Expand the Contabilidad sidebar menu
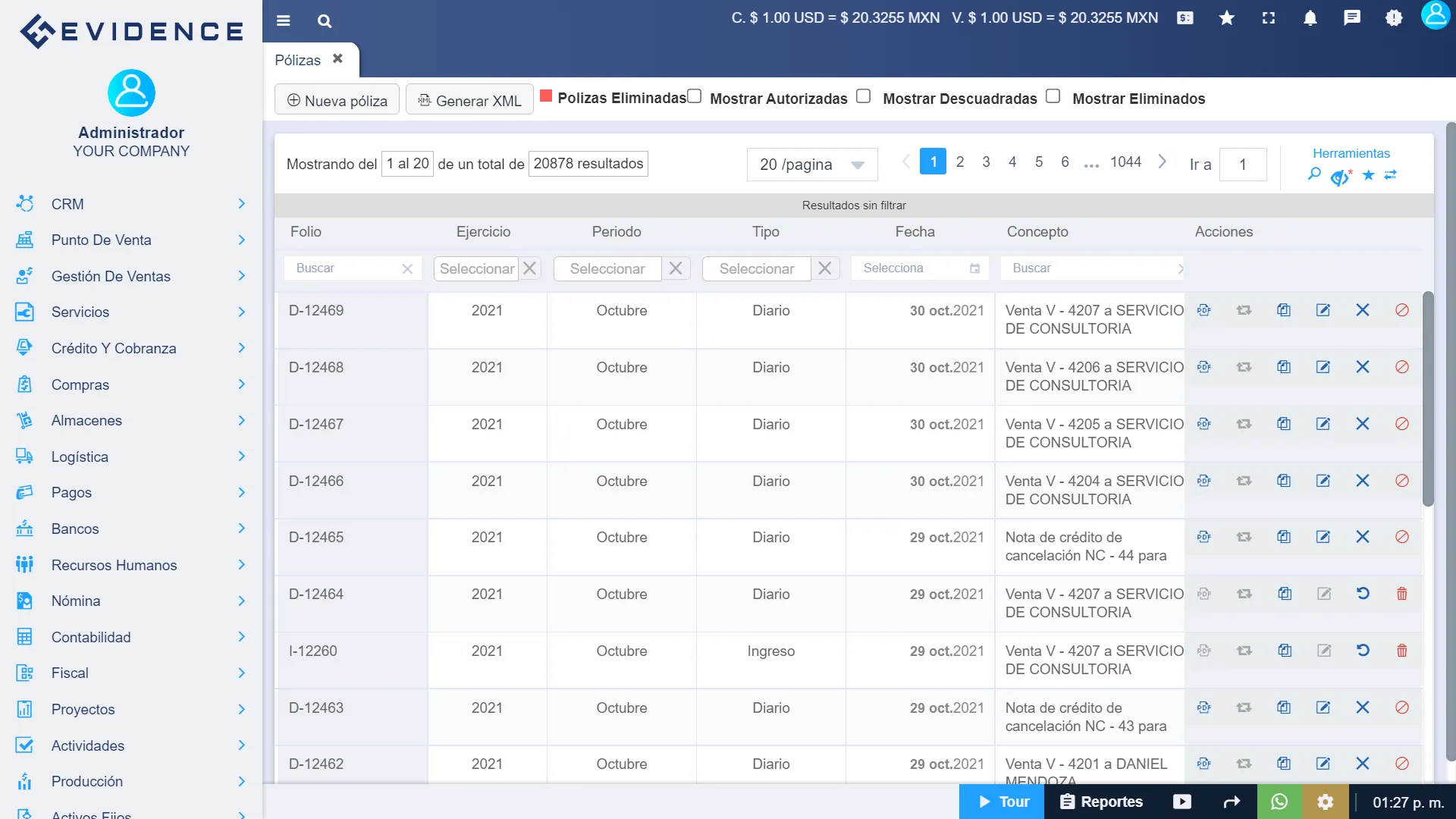The height and width of the screenshot is (819, 1456). click(132, 637)
